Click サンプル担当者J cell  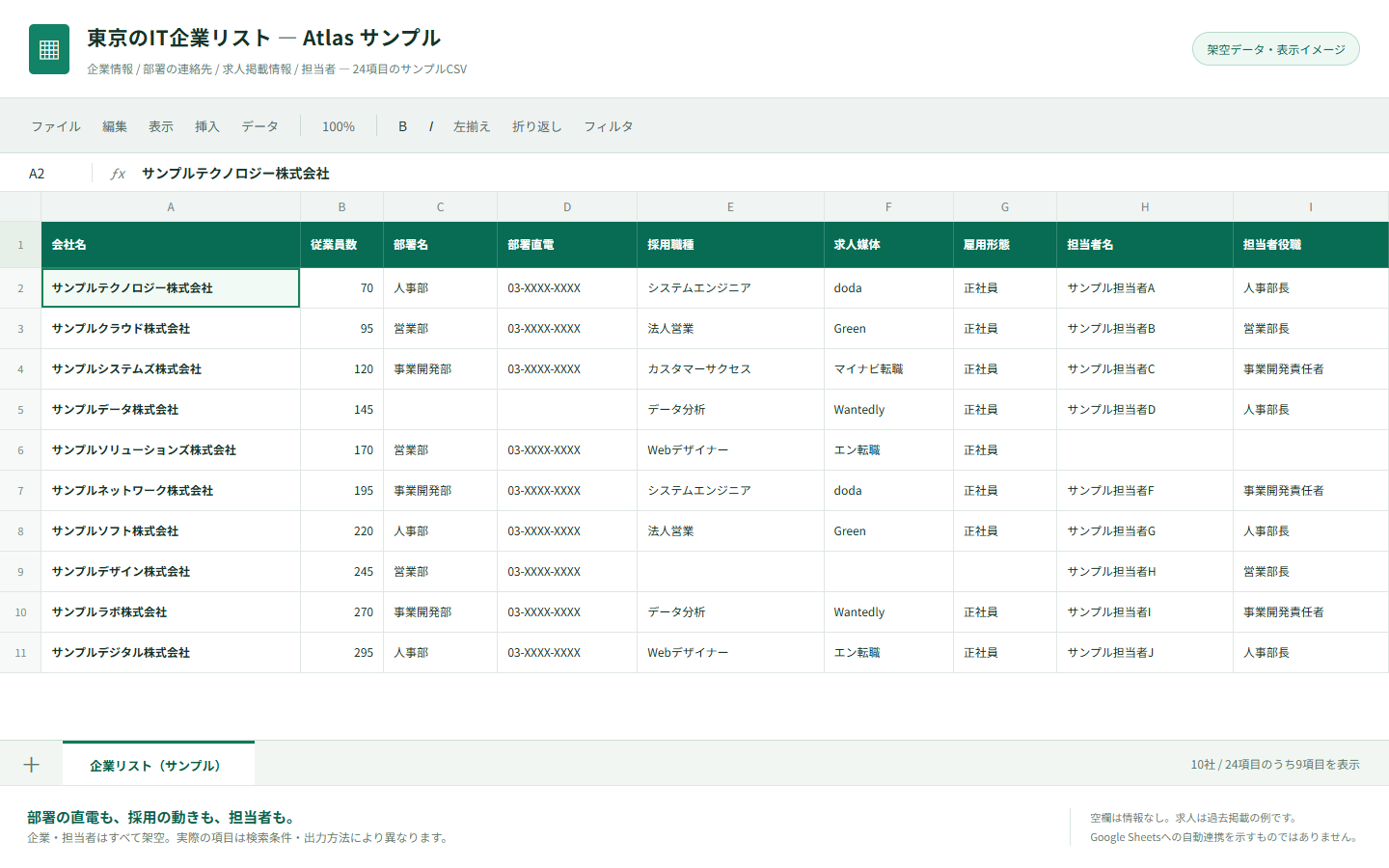(x=1145, y=653)
